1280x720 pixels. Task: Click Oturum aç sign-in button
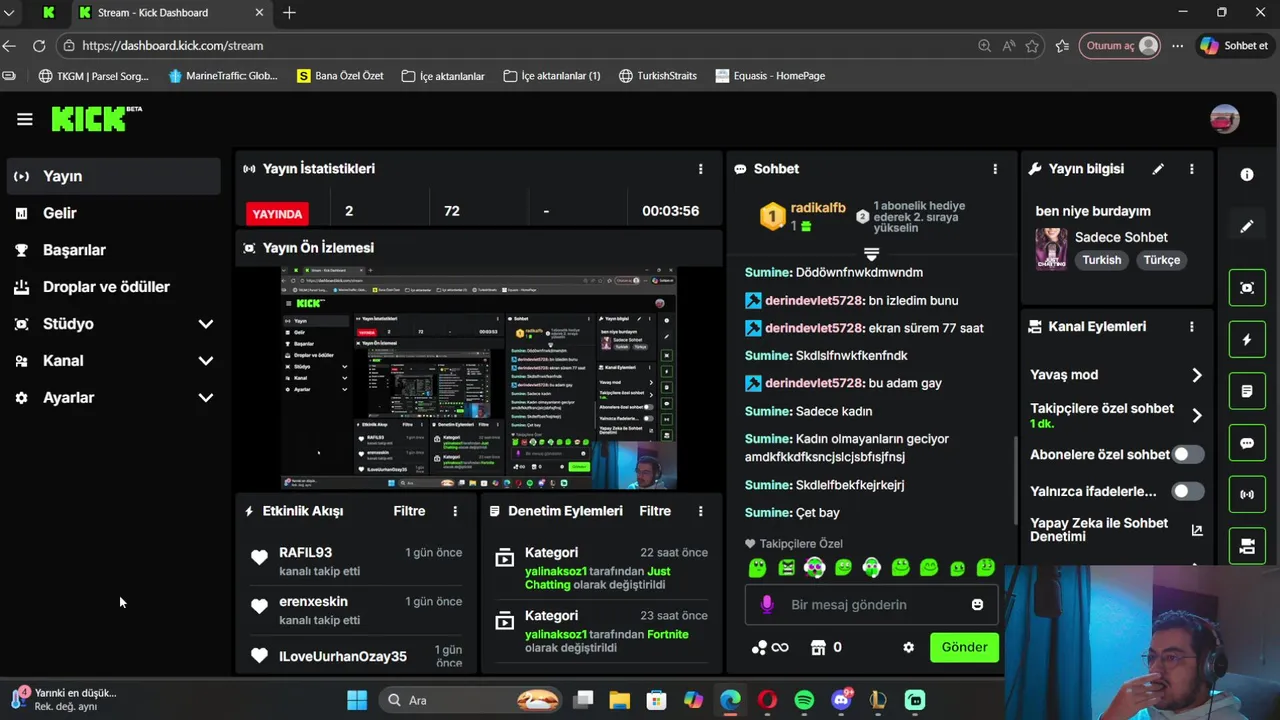(1119, 45)
